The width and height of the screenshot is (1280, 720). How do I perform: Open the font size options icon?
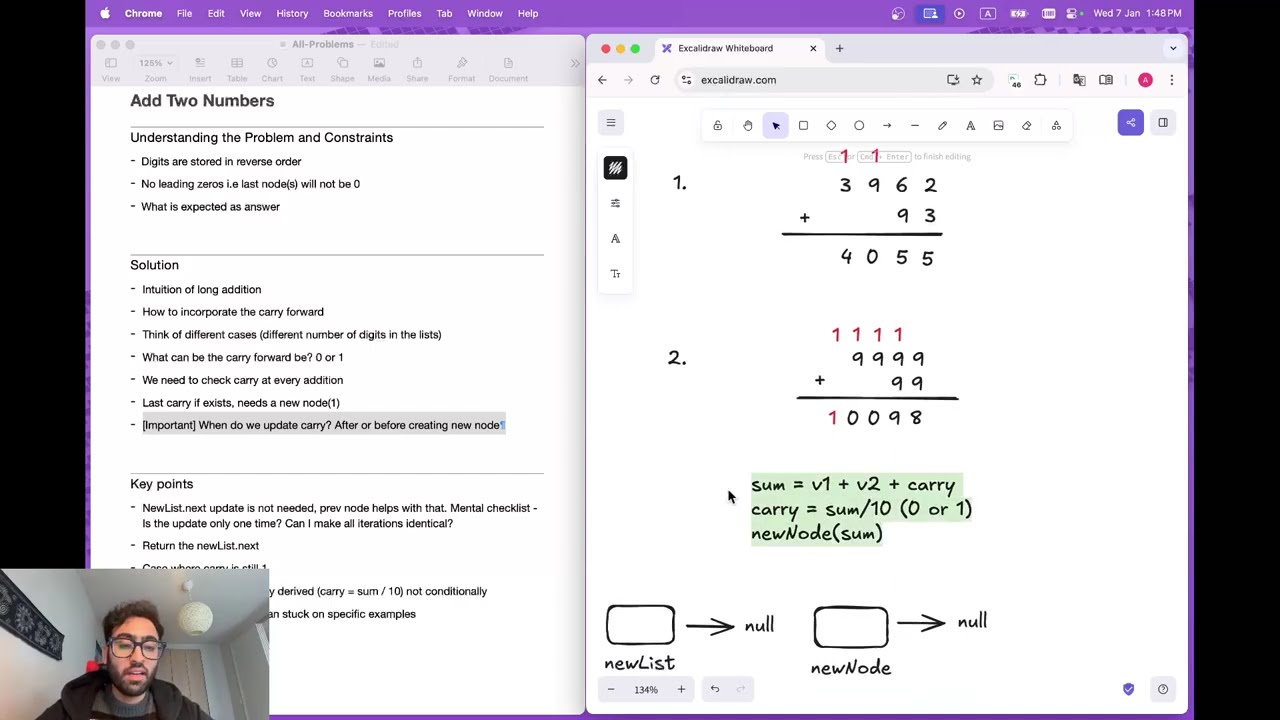coord(615,273)
